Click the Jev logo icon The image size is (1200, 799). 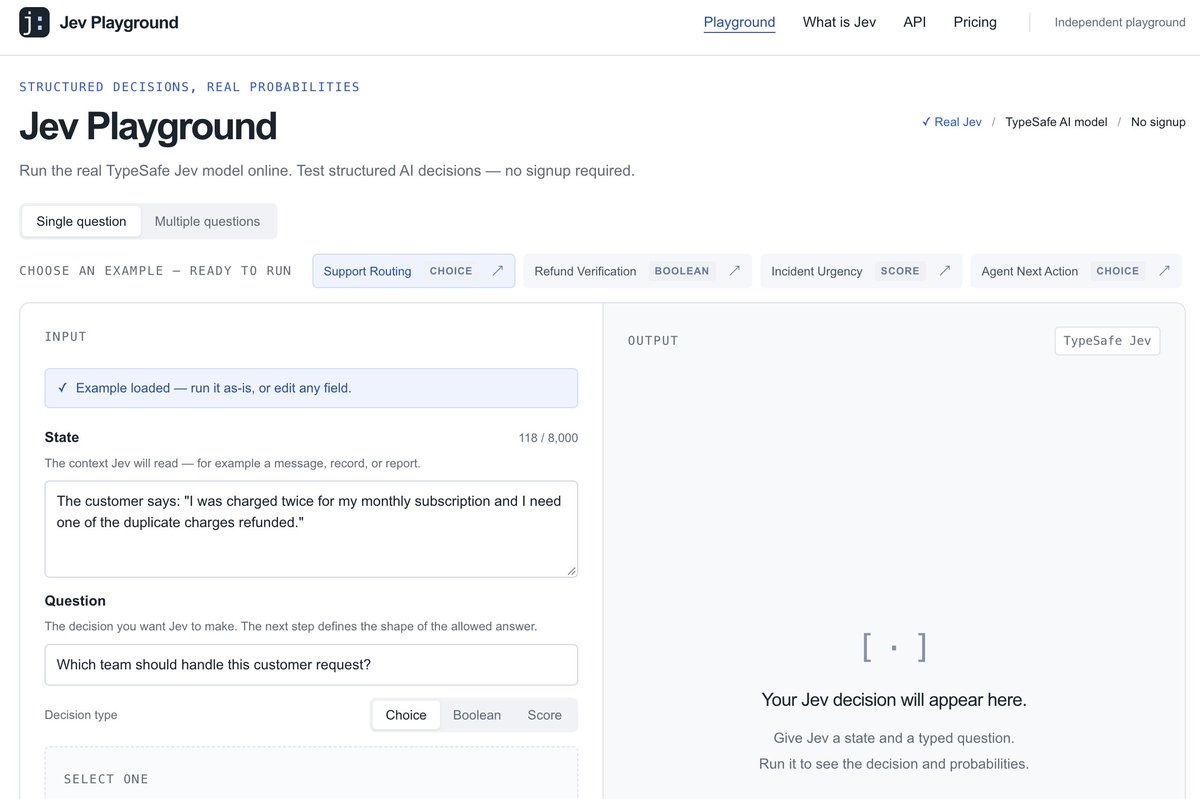34,22
